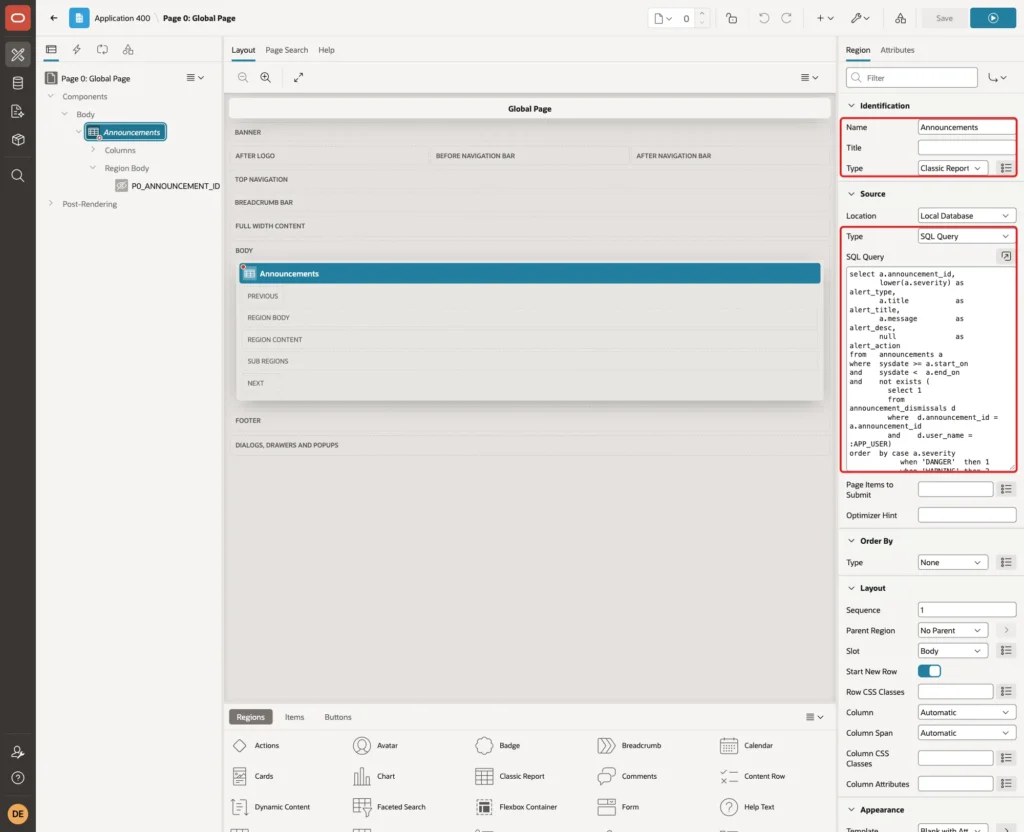Screen dimensions: 1024x832
Task: Open the App Builder sidebar icon
Action: click(x=18, y=55)
